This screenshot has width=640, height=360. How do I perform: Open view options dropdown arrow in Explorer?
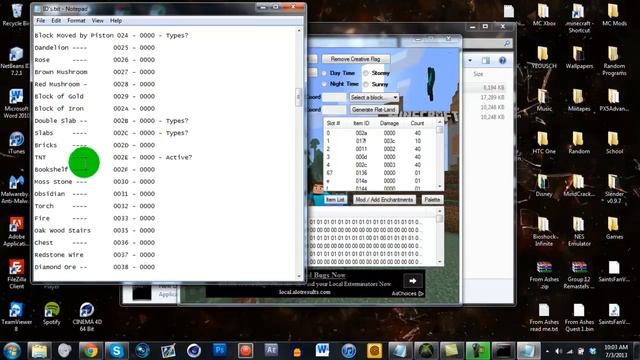pyautogui.click(x=470, y=60)
